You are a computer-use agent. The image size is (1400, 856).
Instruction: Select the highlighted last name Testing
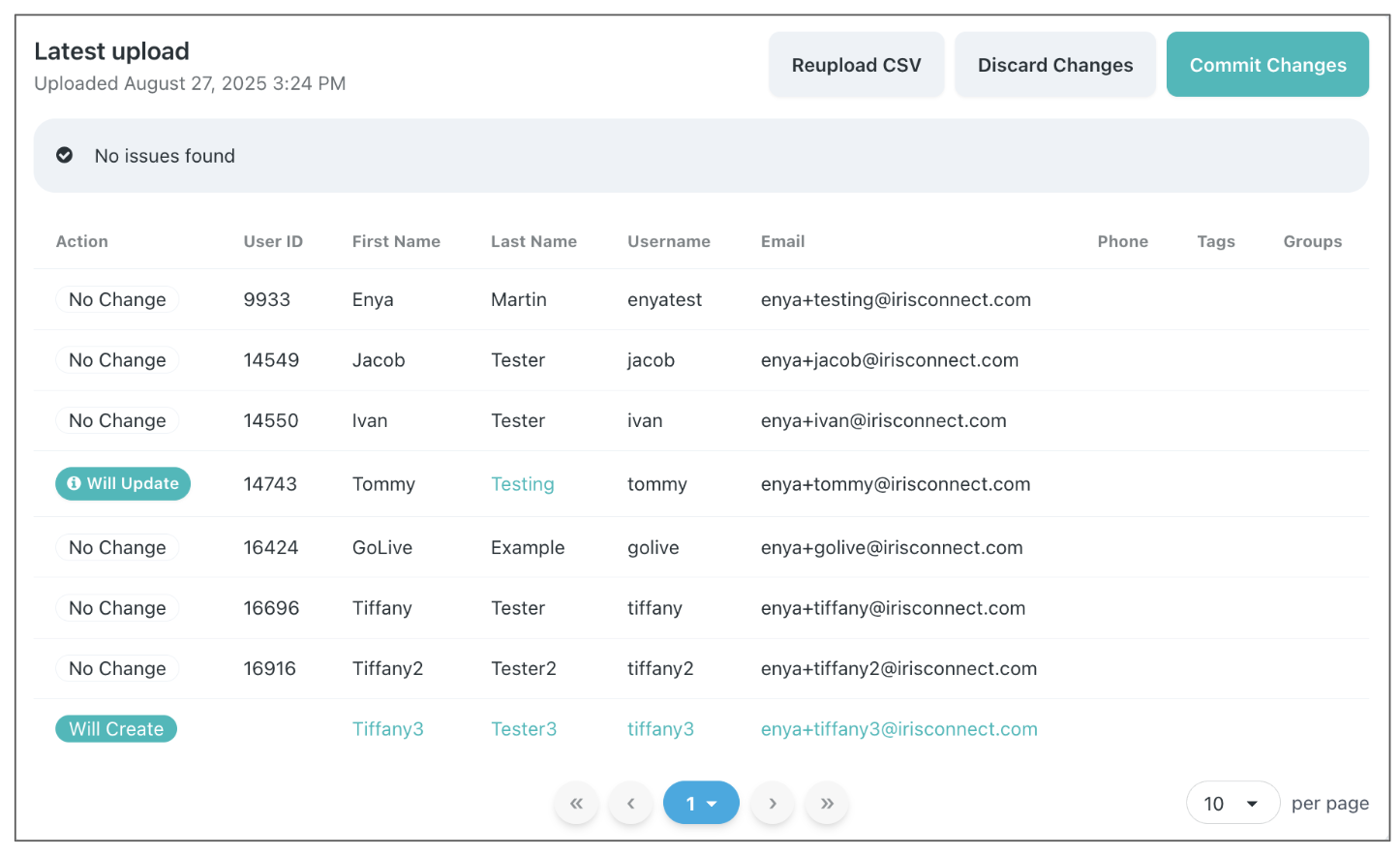[x=522, y=484]
